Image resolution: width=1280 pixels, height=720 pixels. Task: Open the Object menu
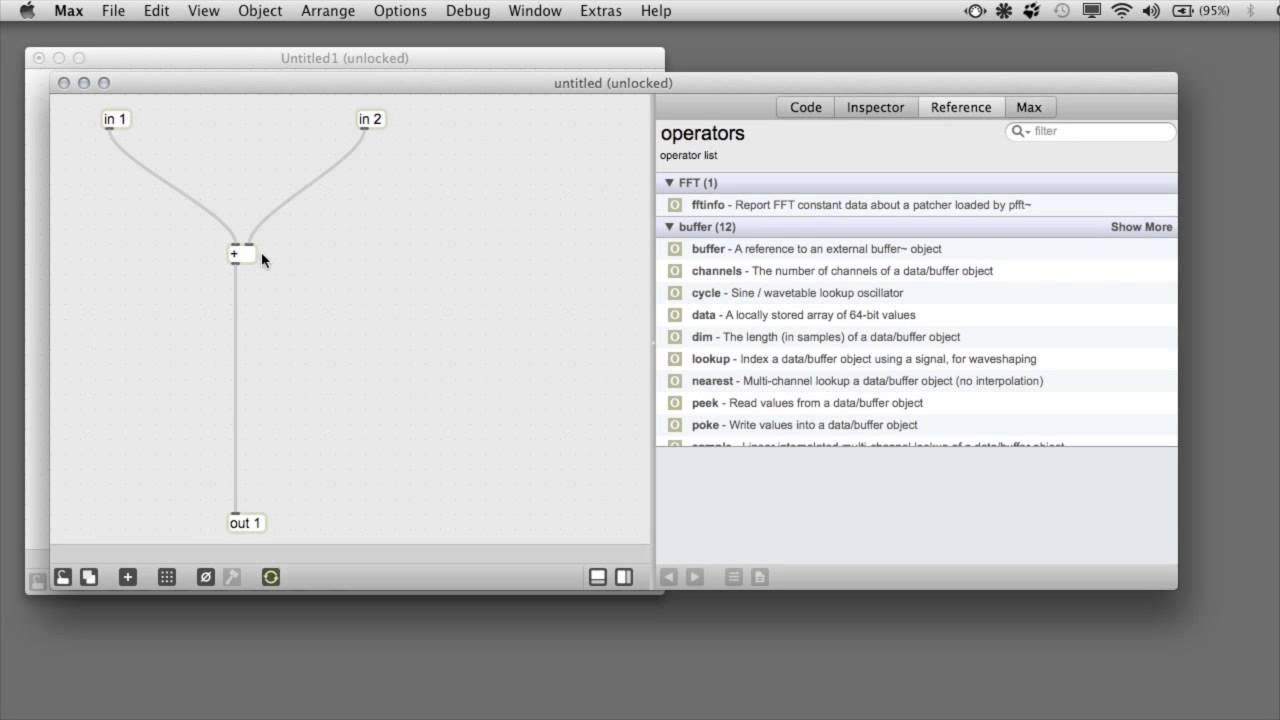tap(260, 11)
